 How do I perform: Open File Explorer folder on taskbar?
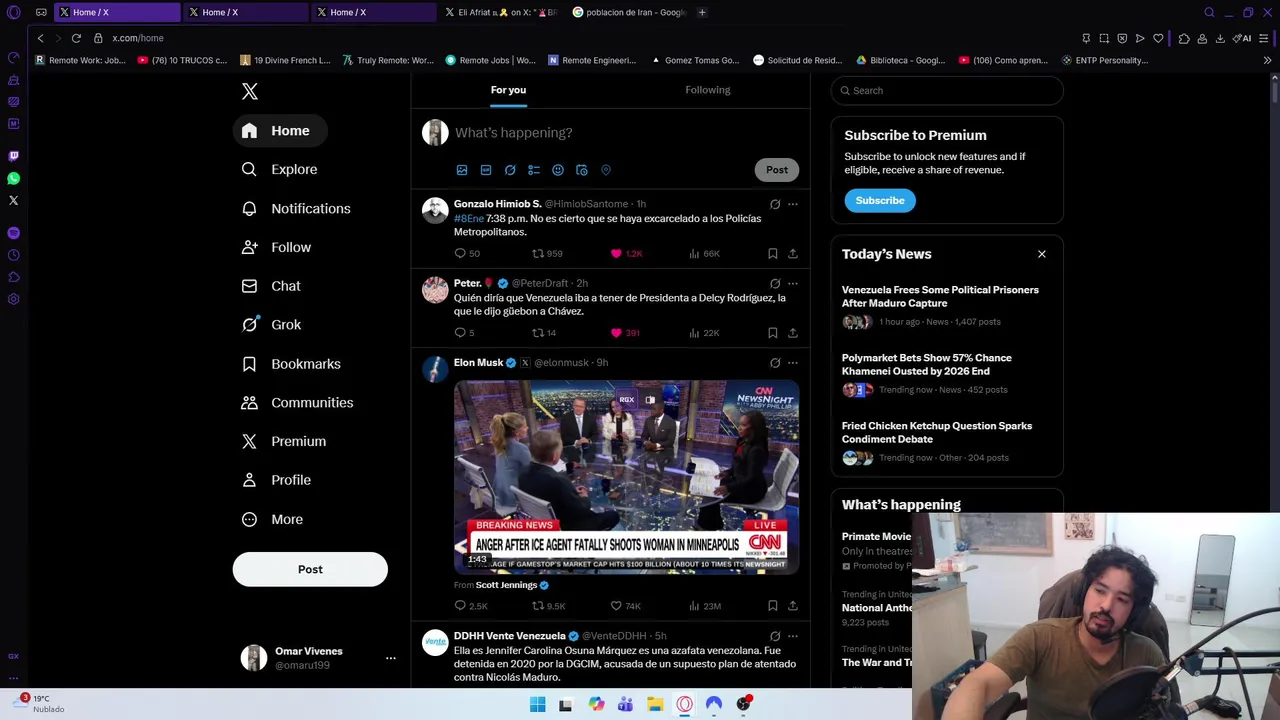[x=655, y=704]
